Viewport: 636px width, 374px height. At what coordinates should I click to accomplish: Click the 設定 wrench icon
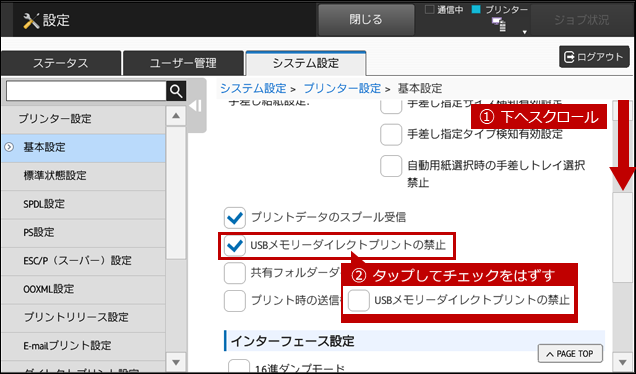click(31, 20)
